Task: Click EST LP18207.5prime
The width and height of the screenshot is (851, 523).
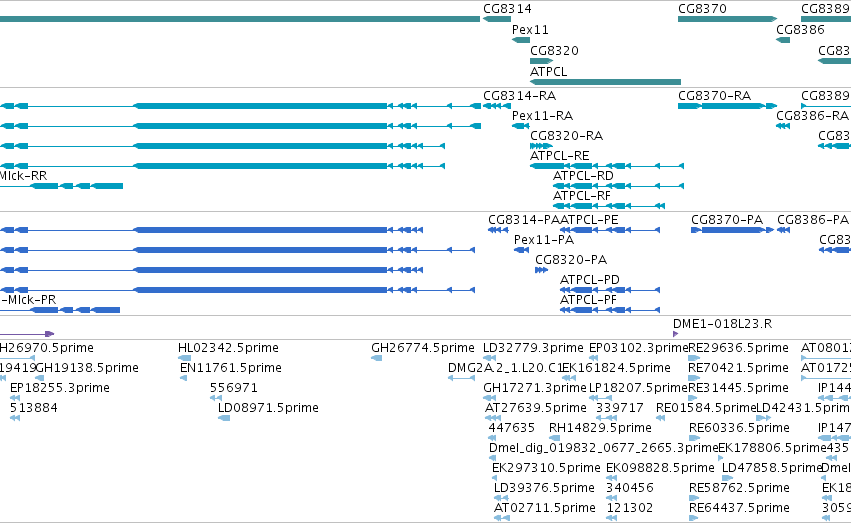Action: point(638,388)
